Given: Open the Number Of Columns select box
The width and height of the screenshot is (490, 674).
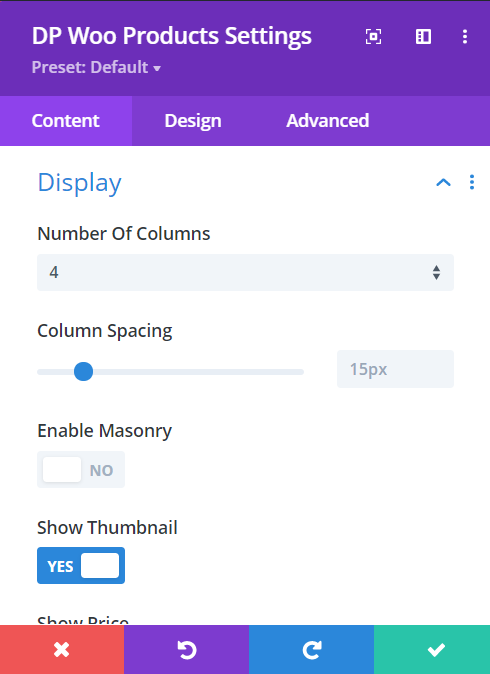Looking at the screenshot, I should [x=245, y=272].
